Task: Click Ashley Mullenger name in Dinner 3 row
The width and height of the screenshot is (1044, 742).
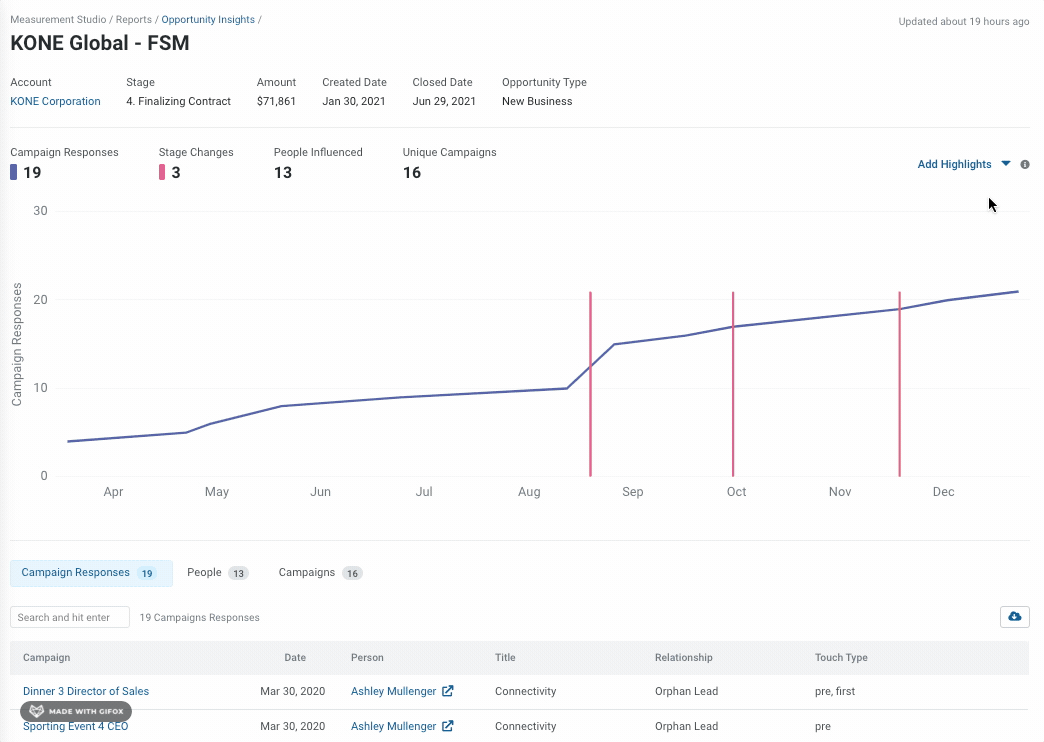Action: click(x=393, y=691)
